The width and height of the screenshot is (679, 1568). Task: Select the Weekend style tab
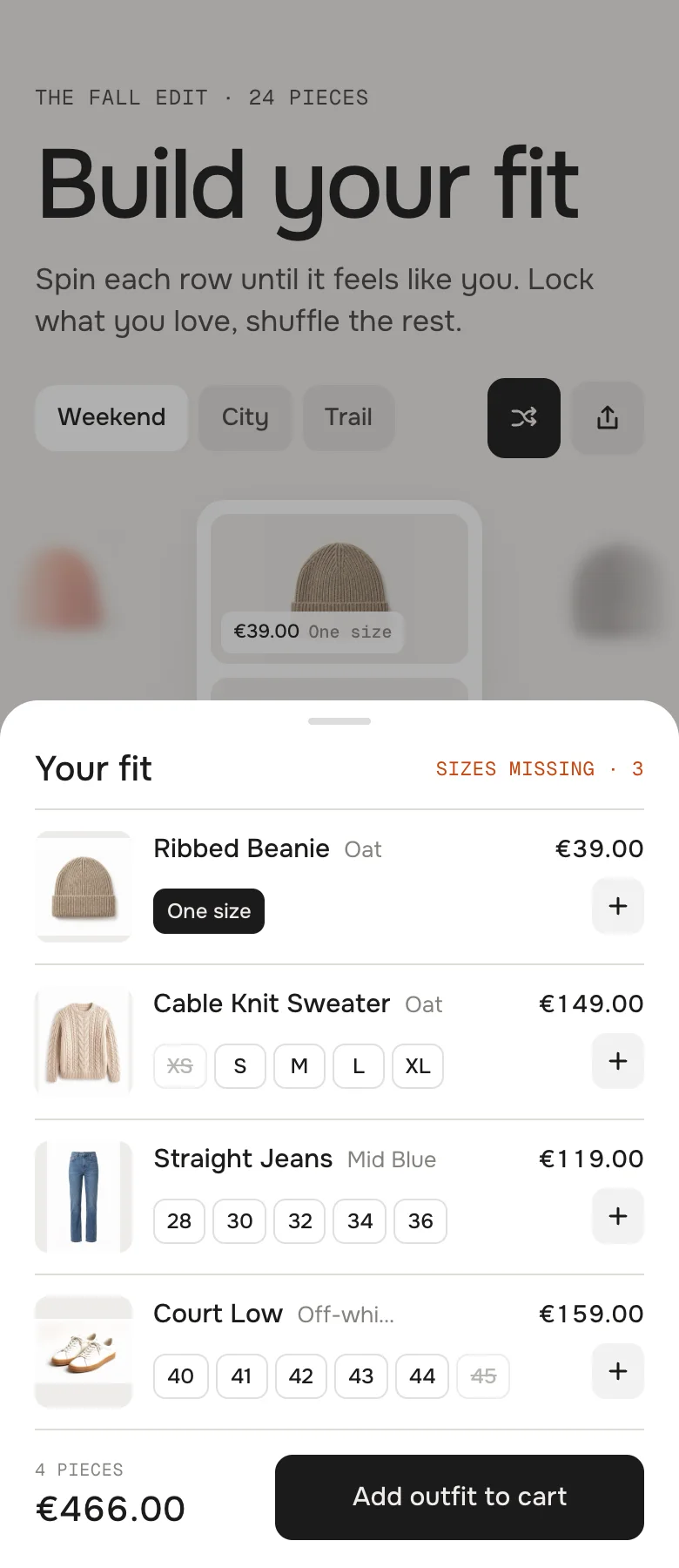tap(111, 418)
